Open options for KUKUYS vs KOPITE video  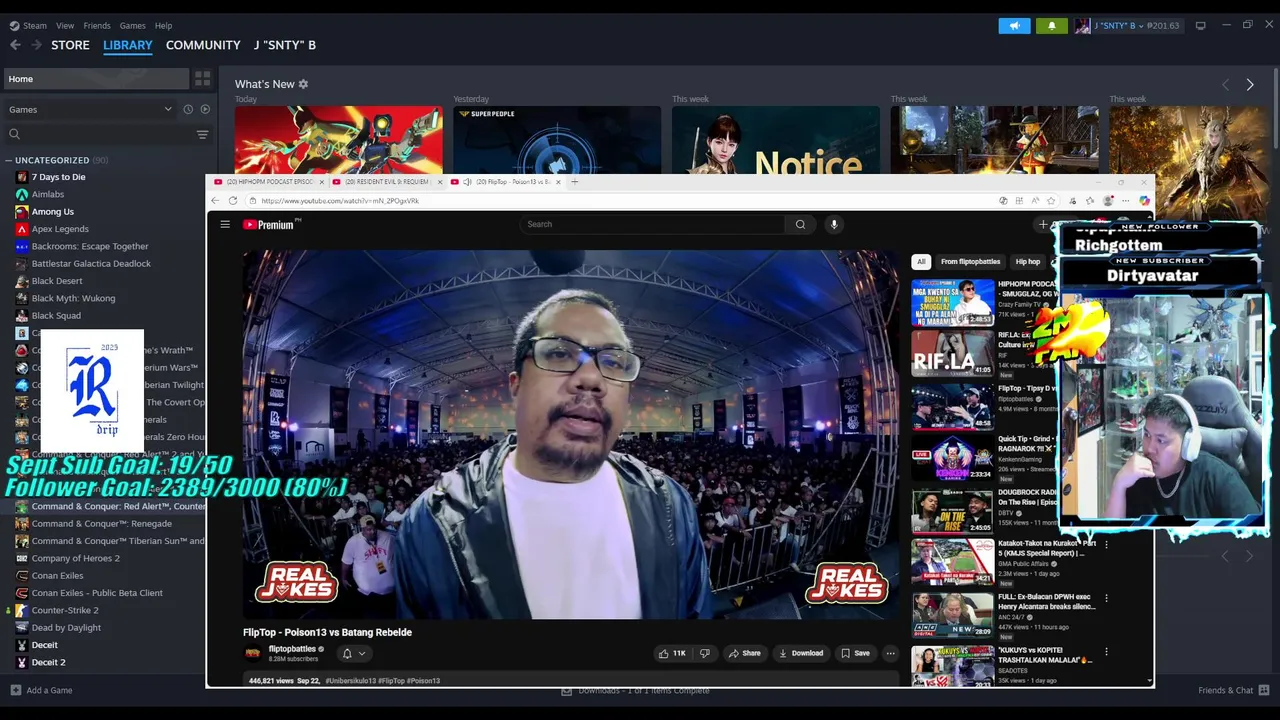(x=1106, y=651)
